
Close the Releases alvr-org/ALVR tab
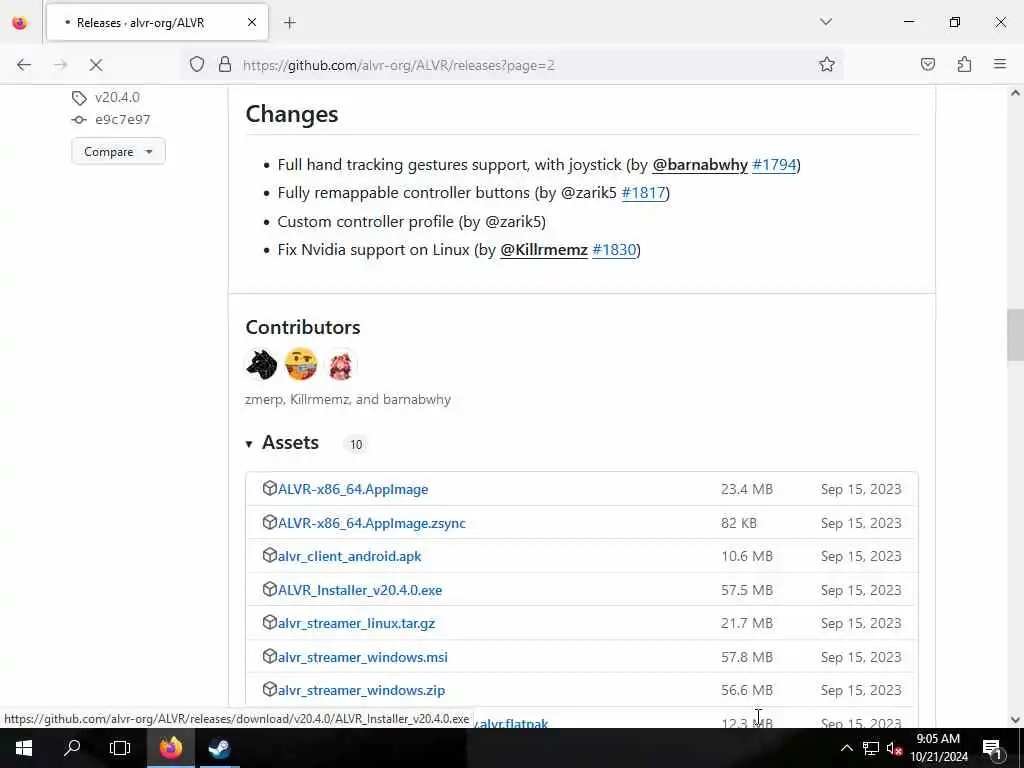click(252, 23)
